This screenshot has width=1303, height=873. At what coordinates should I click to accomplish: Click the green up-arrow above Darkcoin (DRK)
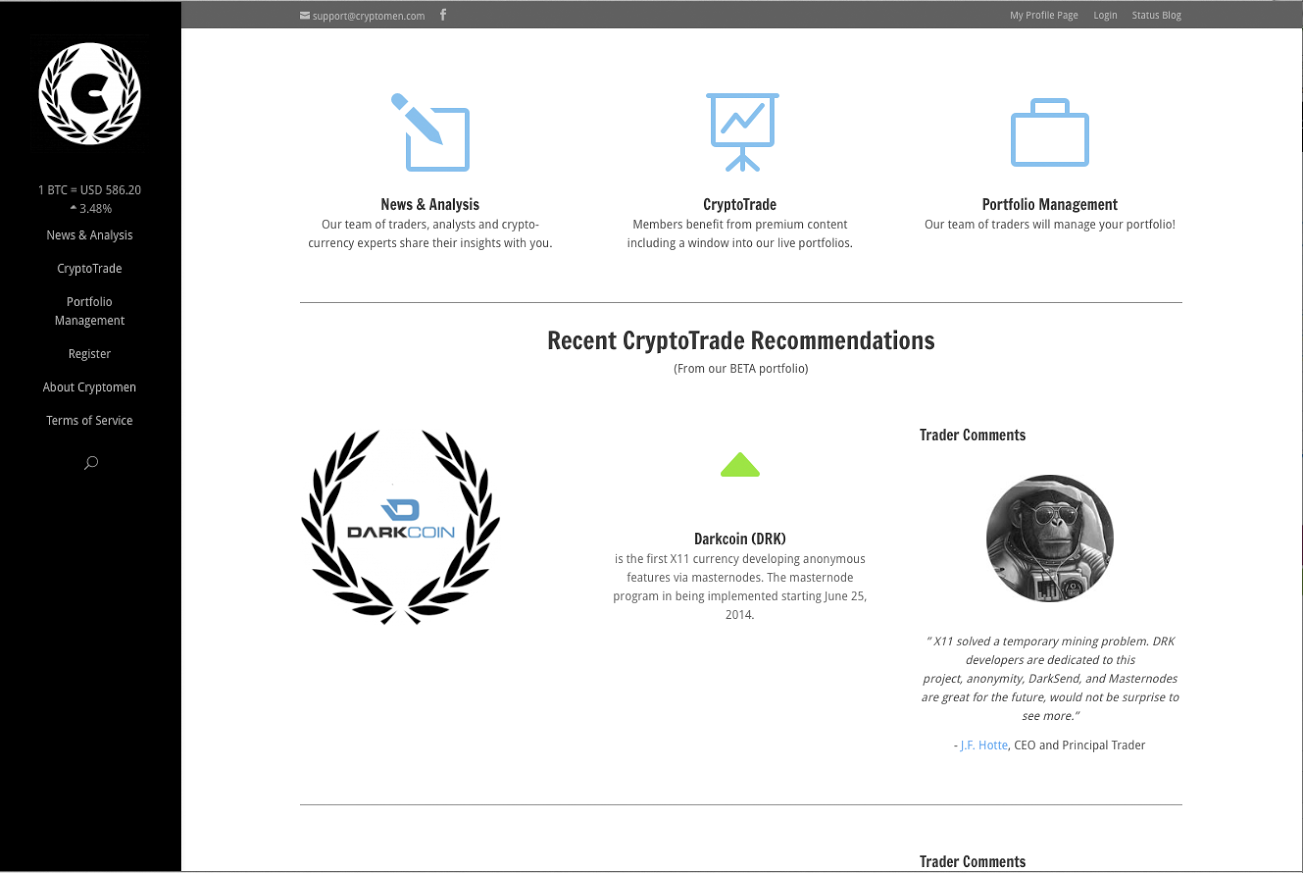pos(740,465)
